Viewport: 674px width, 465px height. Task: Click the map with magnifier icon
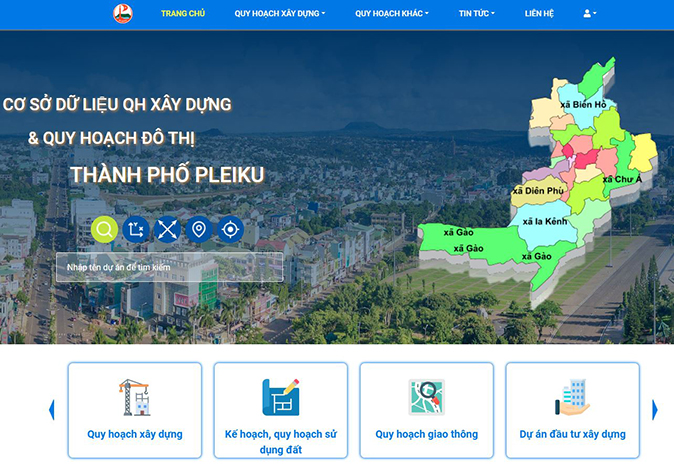pos(427,397)
